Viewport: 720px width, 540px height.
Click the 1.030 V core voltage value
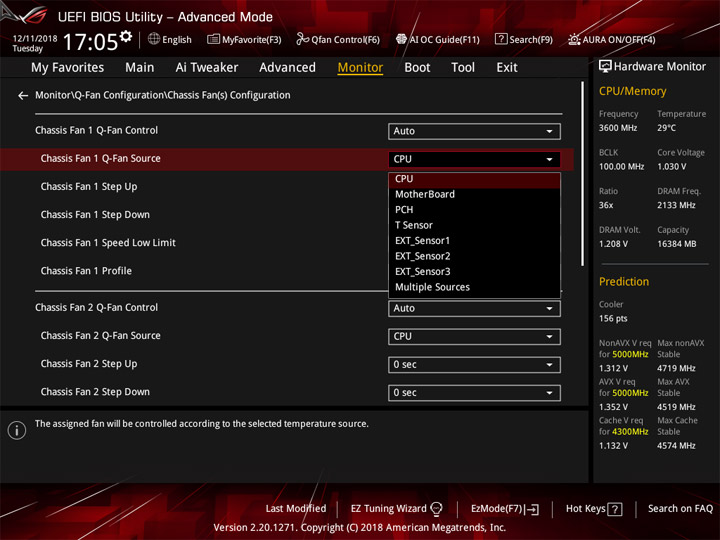coord(671,167)
